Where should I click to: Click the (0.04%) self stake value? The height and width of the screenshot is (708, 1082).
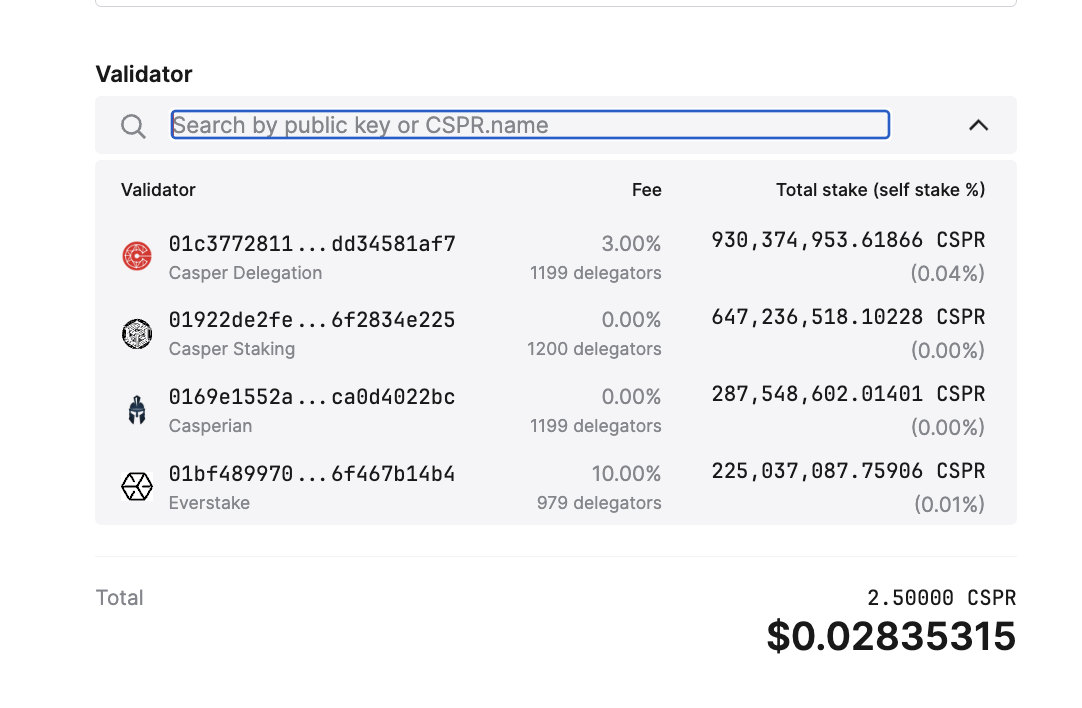click(947, 274)
